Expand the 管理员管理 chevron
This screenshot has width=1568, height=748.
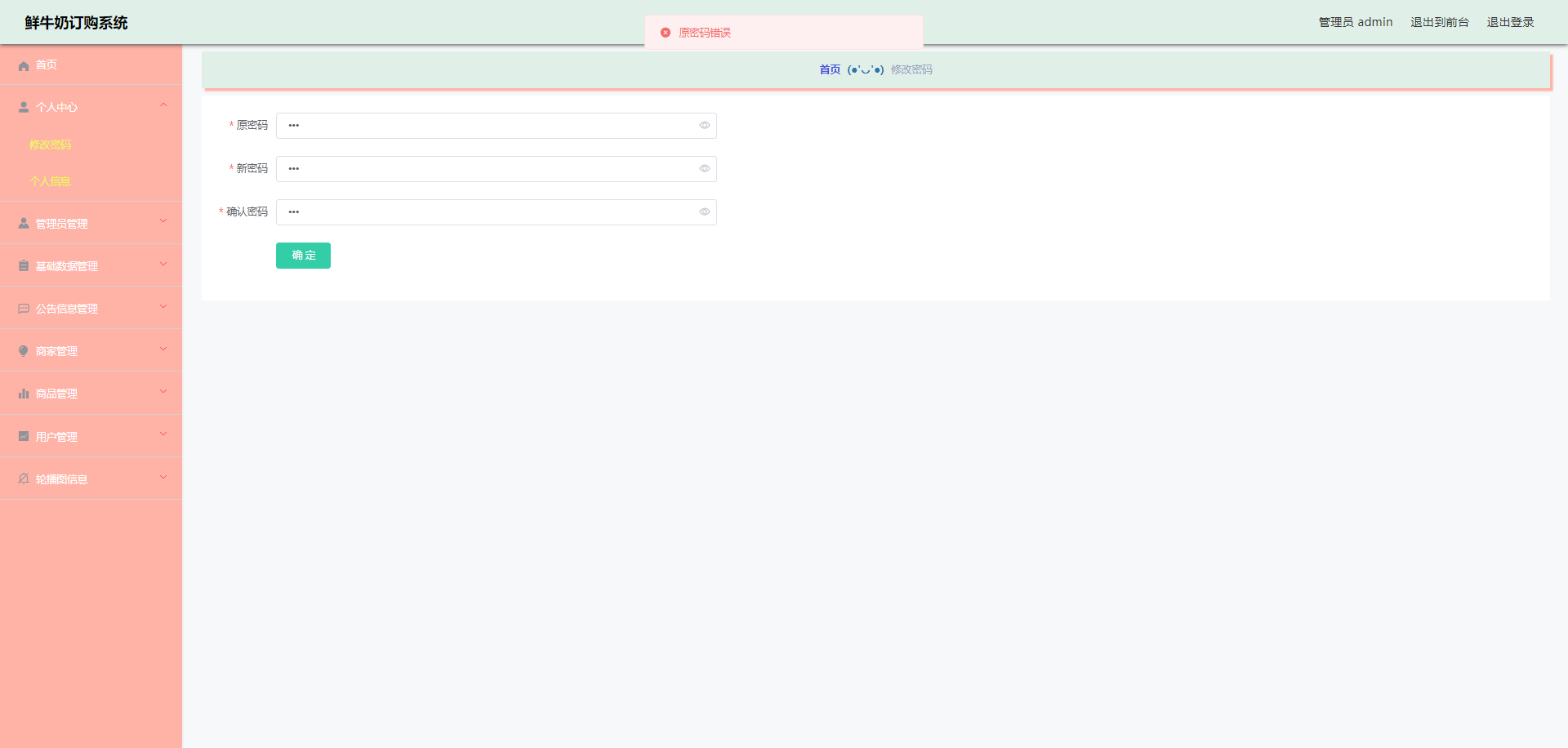point(163,220)
